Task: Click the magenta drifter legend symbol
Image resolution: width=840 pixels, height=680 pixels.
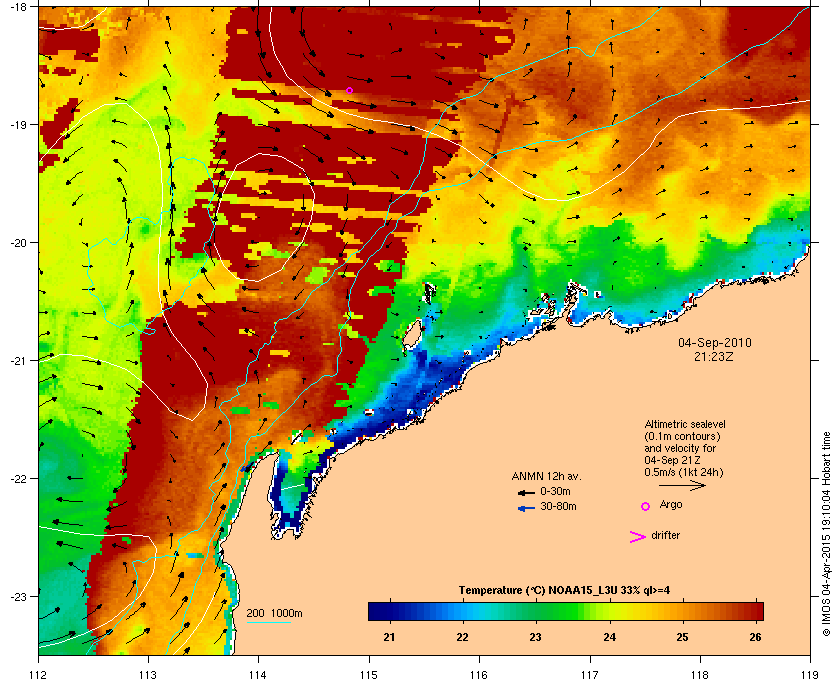Action: [x=638, y=536]
